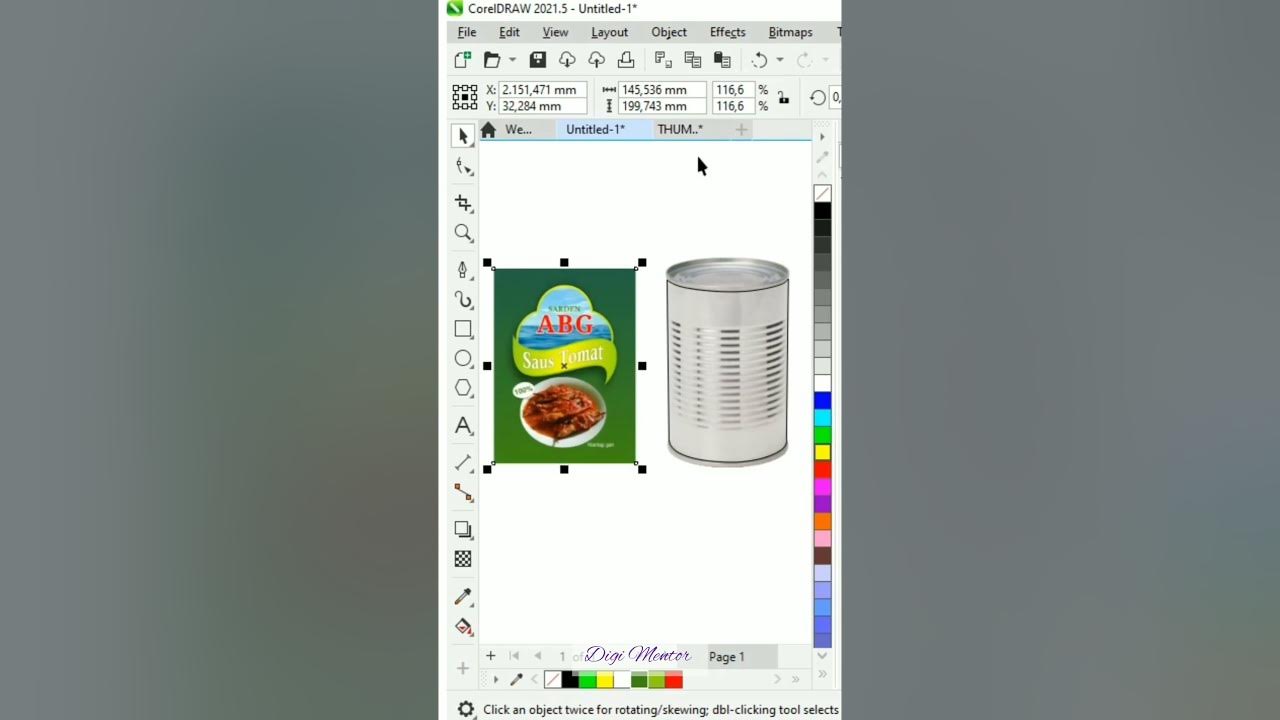This screenshot has height=720, width=1280.
Task: Select the Freehand drawing tool
Action: (463, 269)
